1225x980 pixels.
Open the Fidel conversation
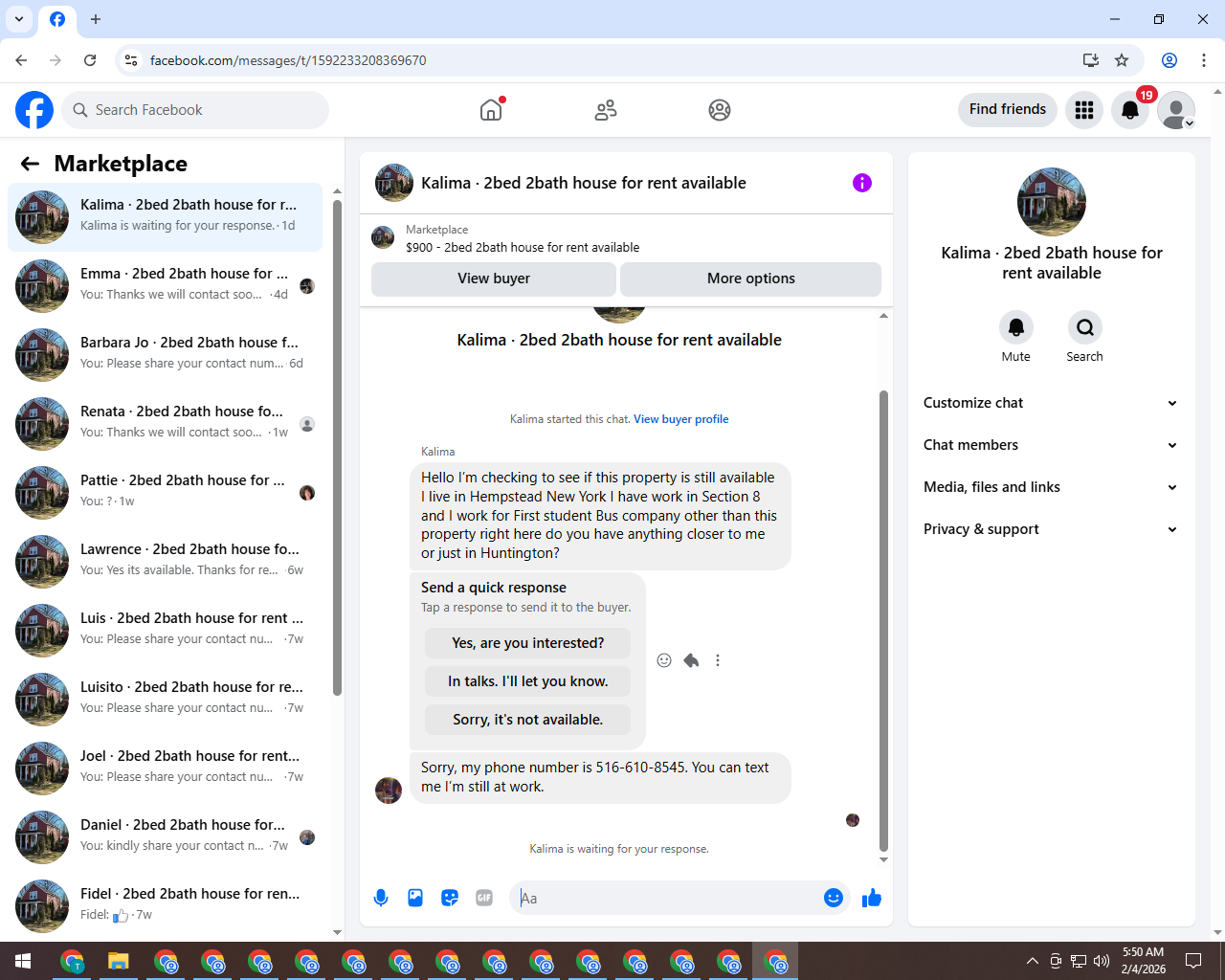(x=165, y=906)
